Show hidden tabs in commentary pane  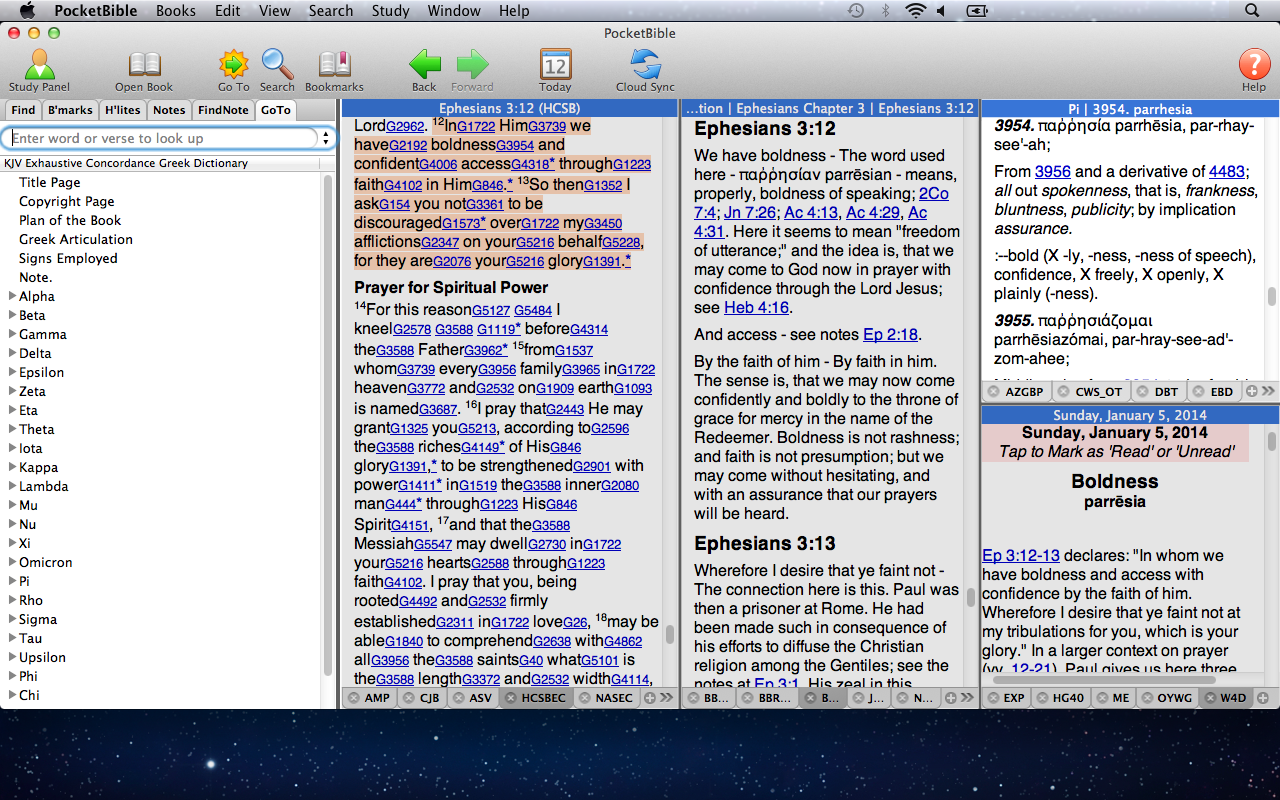(967, 698)
